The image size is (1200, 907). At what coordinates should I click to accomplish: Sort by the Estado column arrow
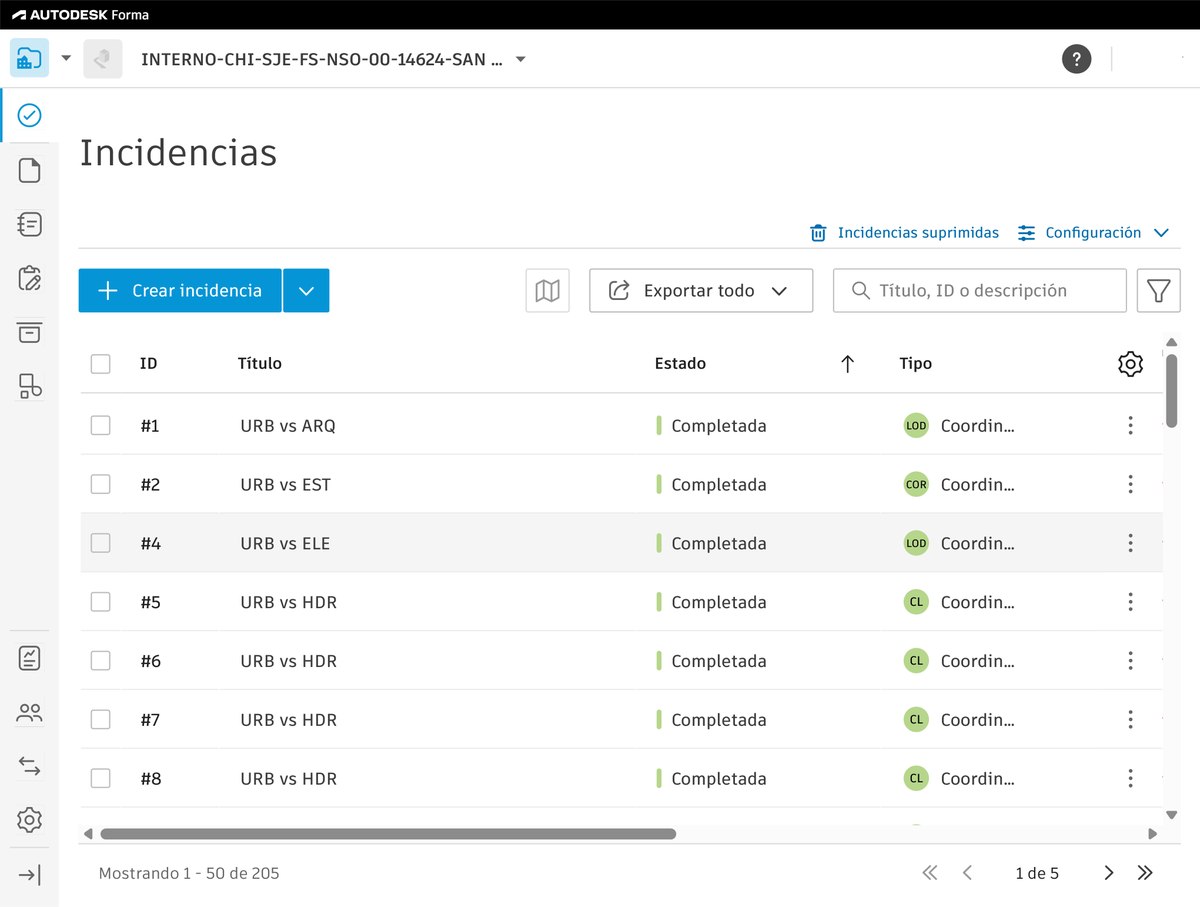[x=848, y=364]
